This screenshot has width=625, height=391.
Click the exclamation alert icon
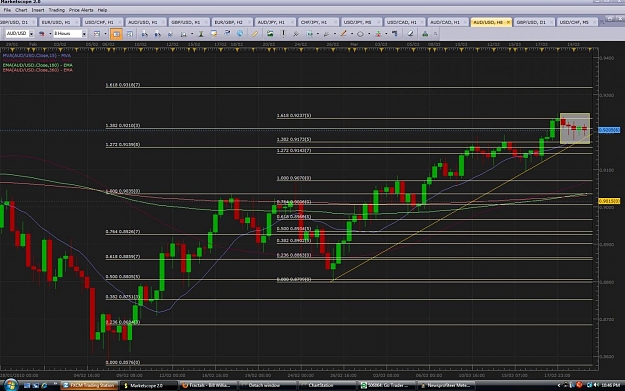click(283, 34)
